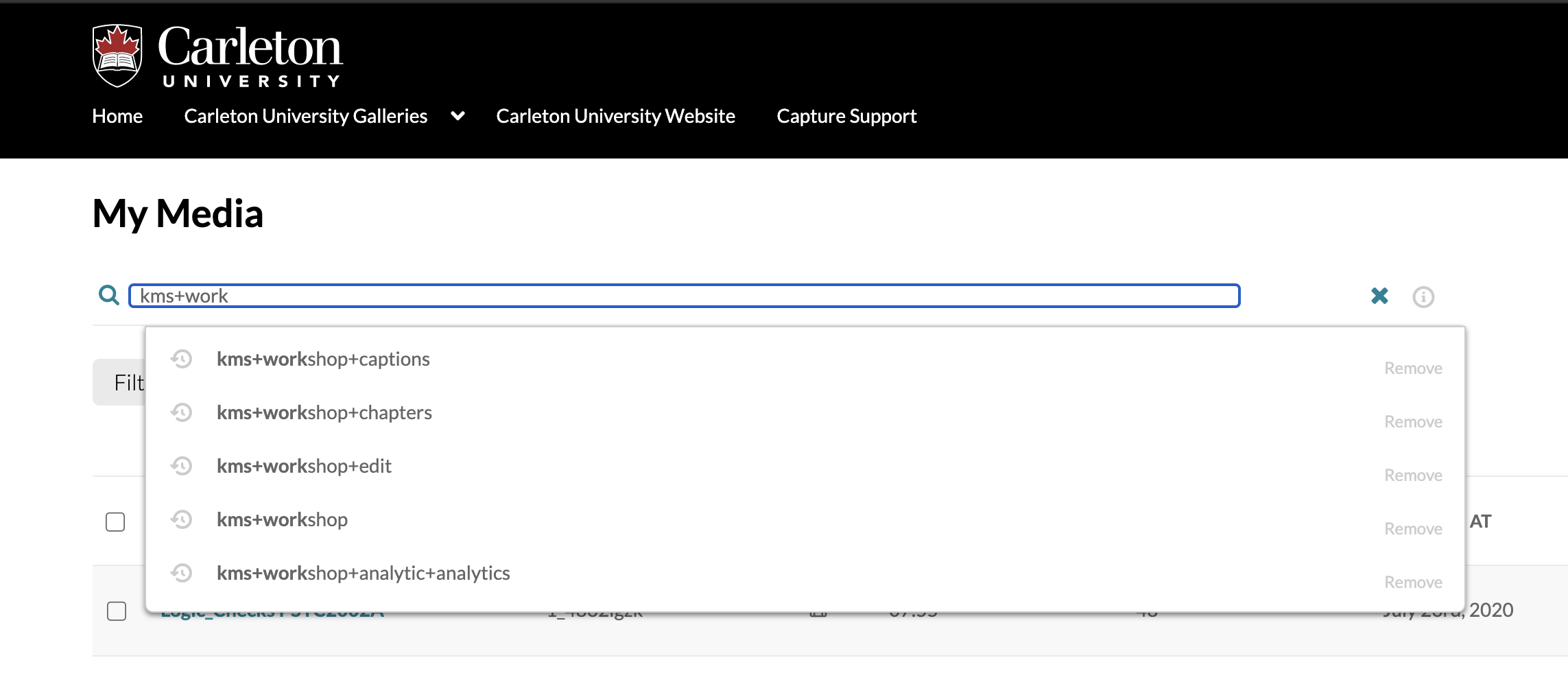Open the search info circle icon

[1423, 297]
